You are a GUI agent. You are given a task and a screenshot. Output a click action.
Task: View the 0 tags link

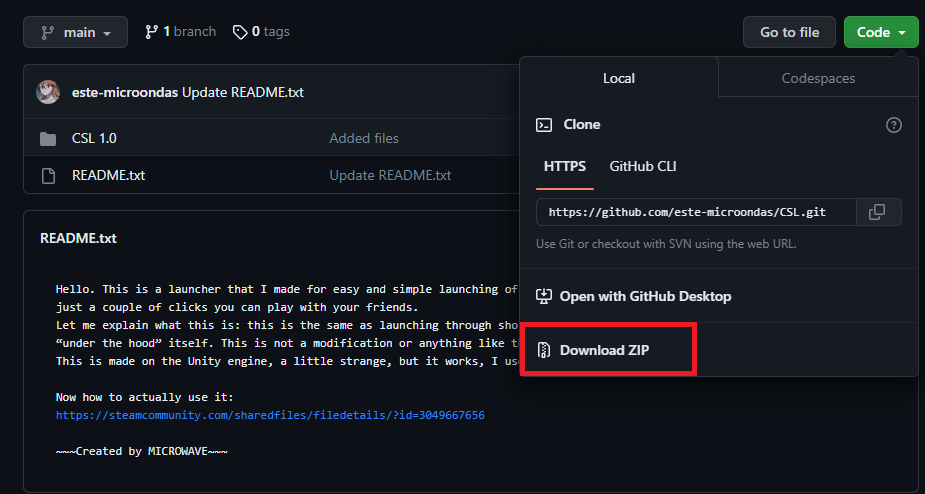pyautogui.click(x=261, y=31)
